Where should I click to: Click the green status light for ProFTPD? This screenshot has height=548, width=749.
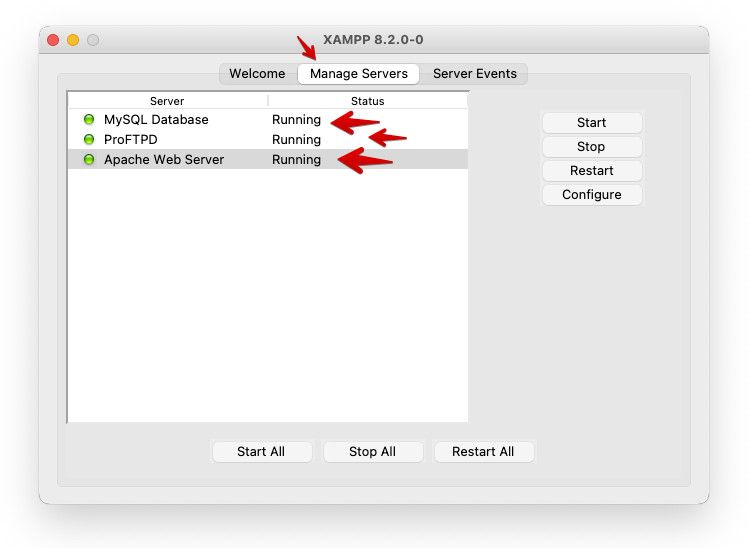click(x=89, y=140)
